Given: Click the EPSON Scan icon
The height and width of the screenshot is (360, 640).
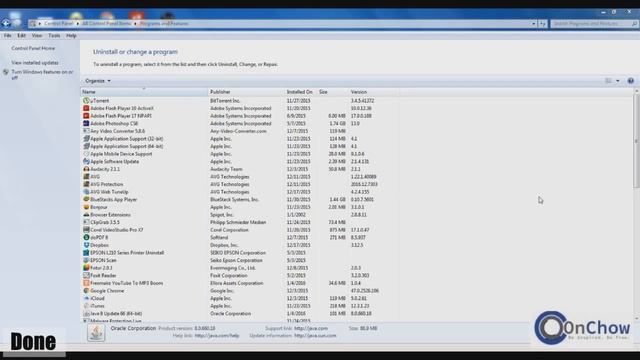Looking at the screenshot, I should click(86, 260).
